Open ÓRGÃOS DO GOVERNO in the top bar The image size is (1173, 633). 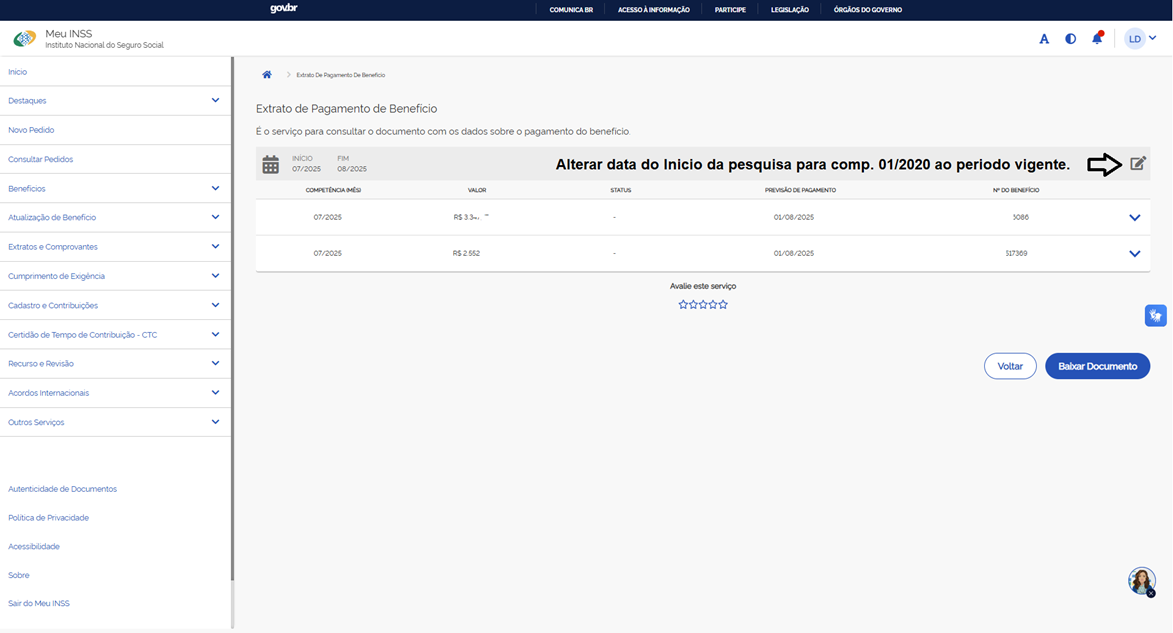868,10
